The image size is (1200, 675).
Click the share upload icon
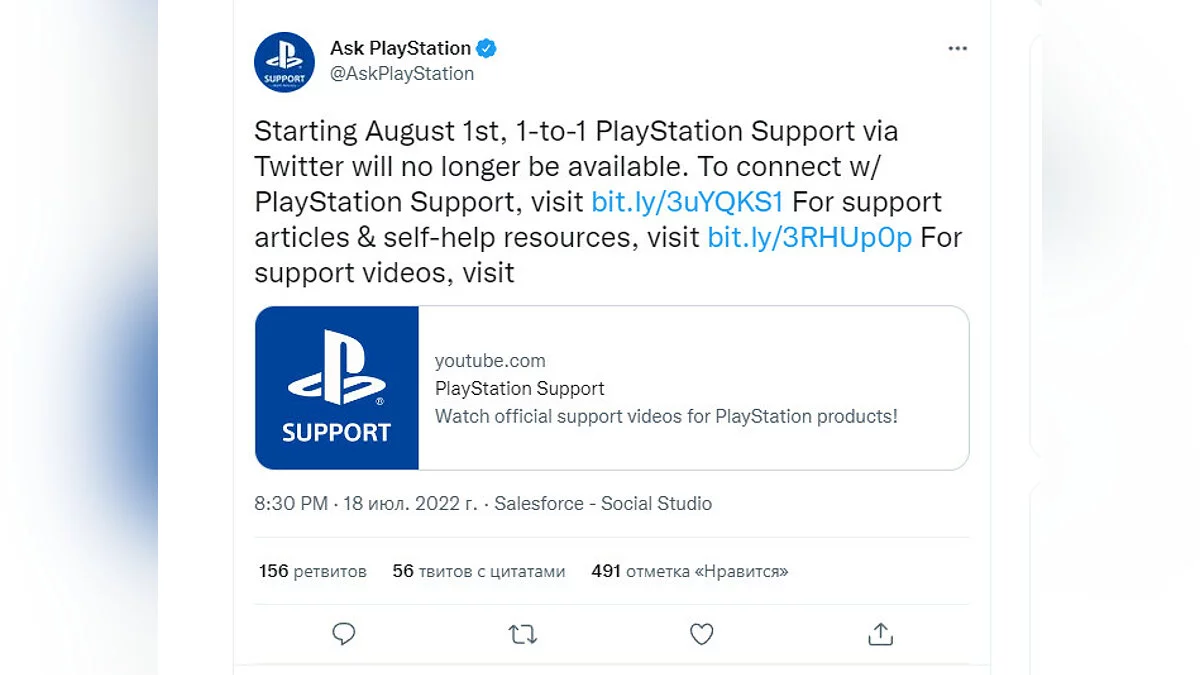(x=880, y=634)
